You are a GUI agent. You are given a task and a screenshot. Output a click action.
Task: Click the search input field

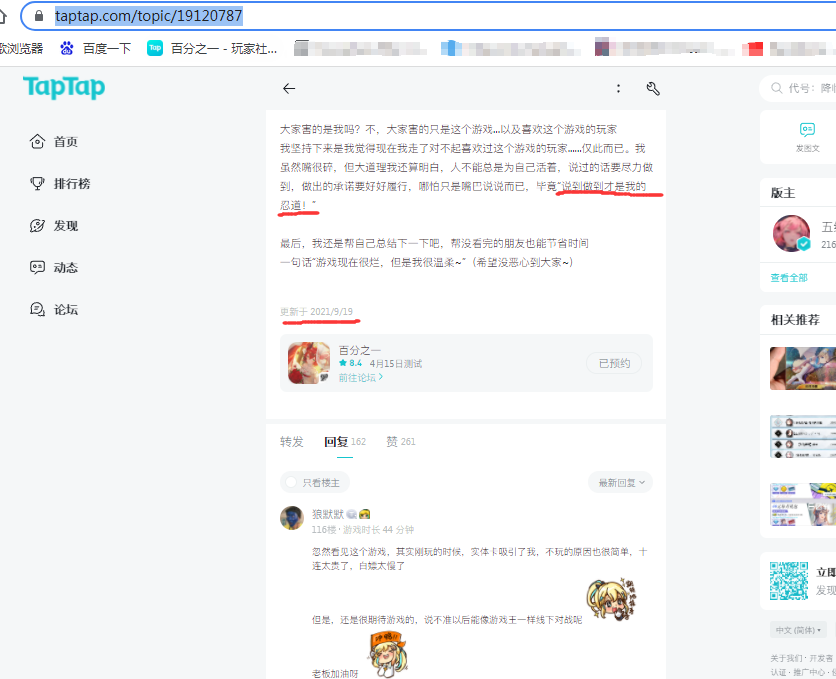[810, 88]
